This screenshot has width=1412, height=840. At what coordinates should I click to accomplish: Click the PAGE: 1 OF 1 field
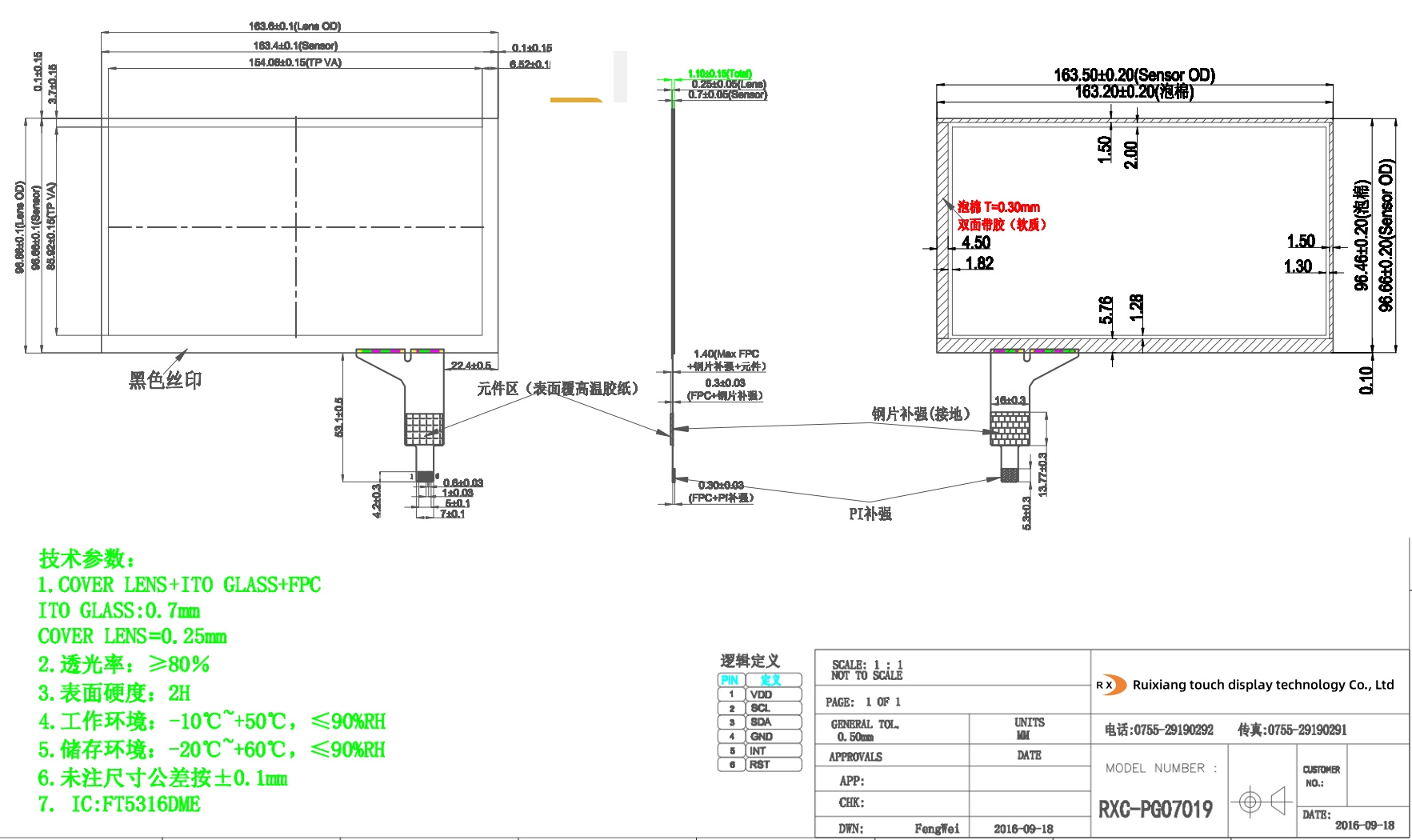pyautogui.click(x=863, y=702)
